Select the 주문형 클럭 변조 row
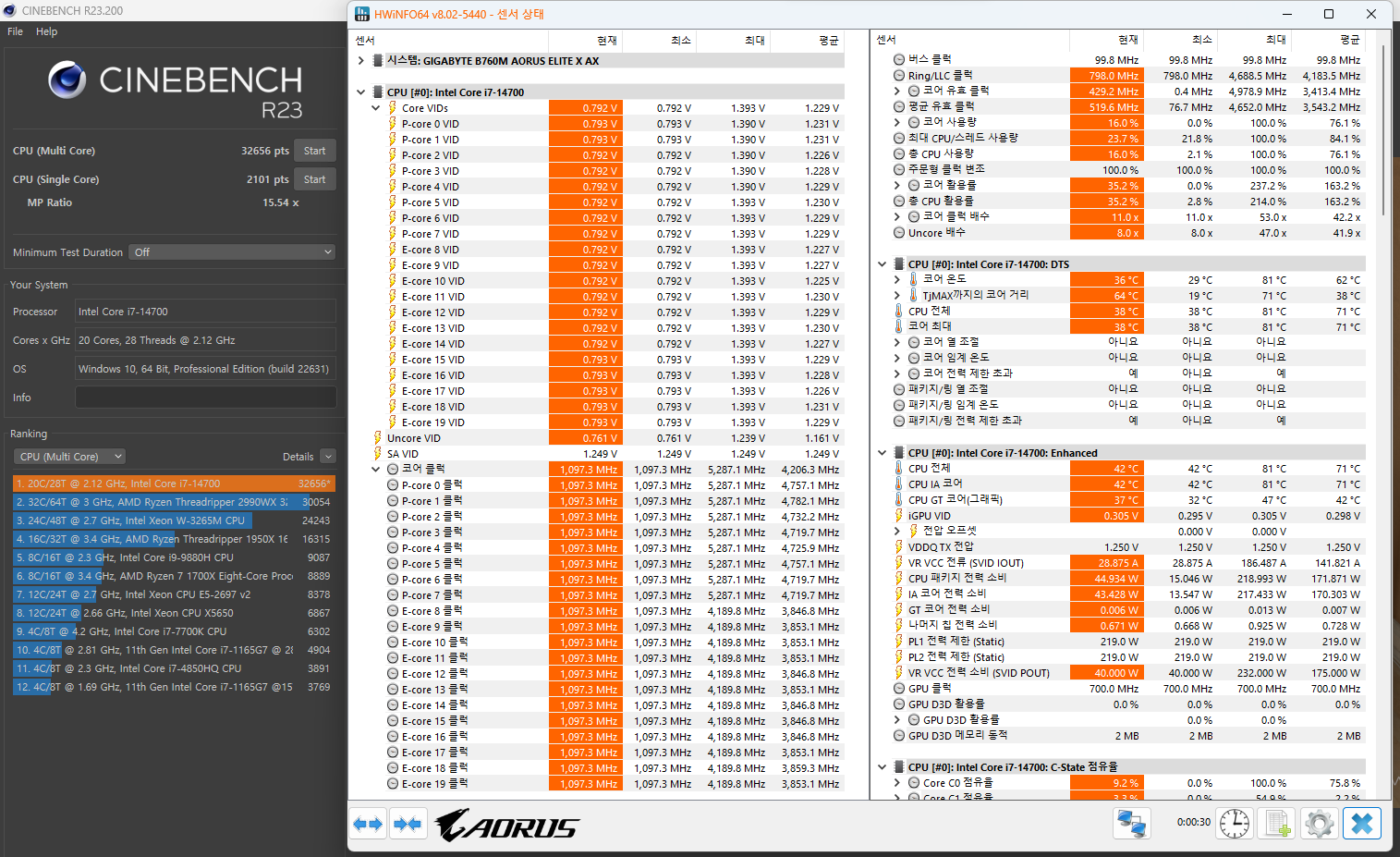Screen dimensions: 1400x857 click(x=1127, y=170)
